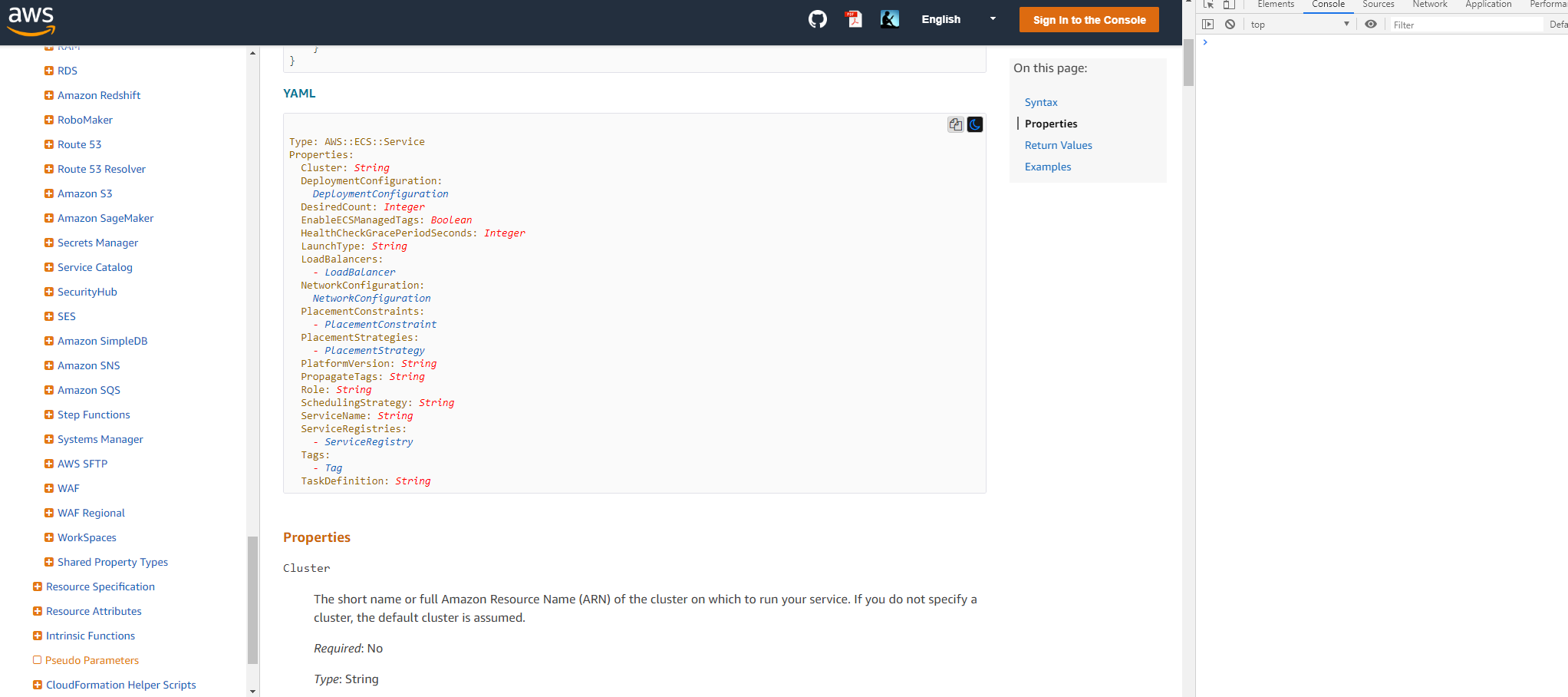The width and height of the screenshot is (1568, 697).
Task: Open ServiceRegistry type link in YAML
Action: 368,442
